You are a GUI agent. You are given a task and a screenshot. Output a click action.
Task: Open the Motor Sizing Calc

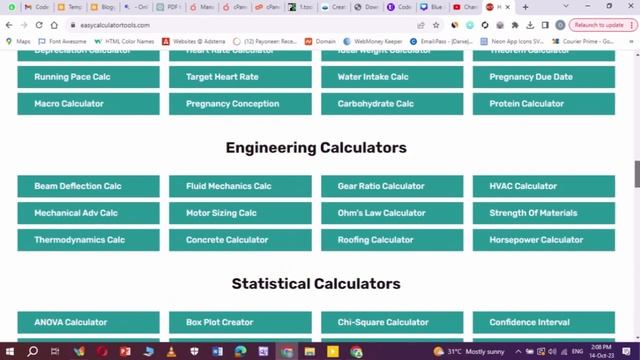(240, 213)
